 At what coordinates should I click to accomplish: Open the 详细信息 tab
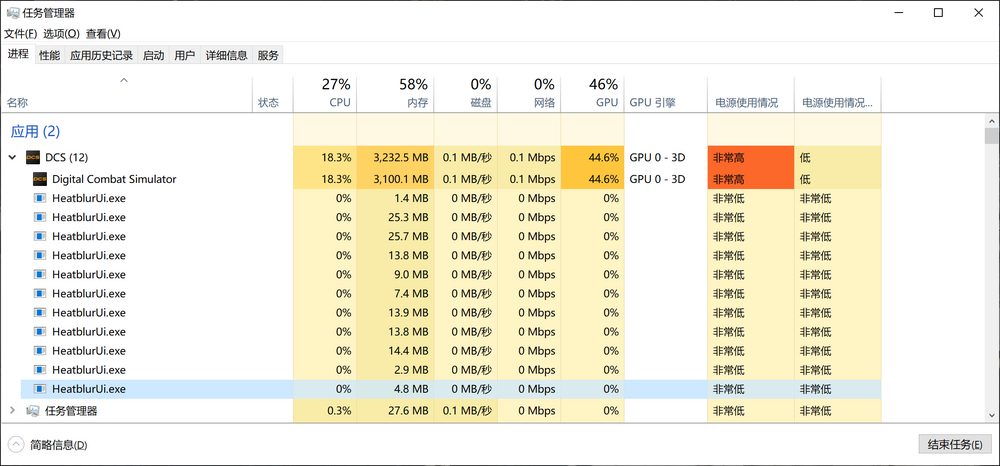tap(226, 56)
